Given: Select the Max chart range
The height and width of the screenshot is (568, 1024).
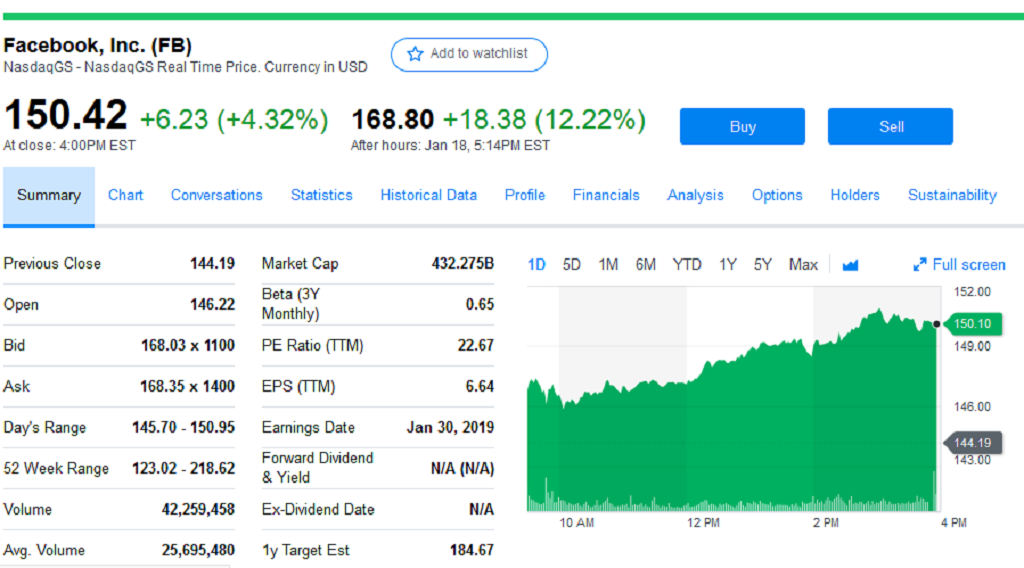Looking at the screenshot, I should click(x=803, y=264).
